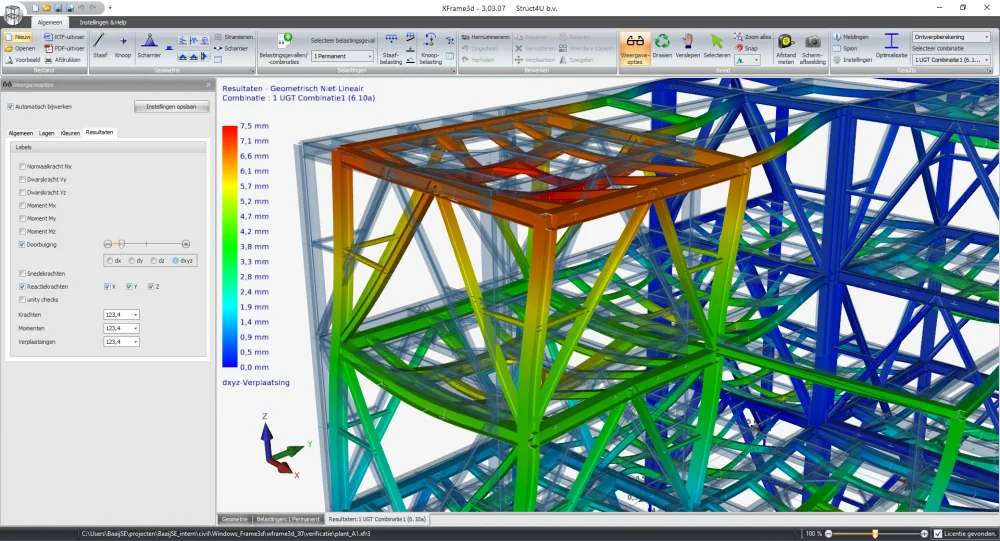The height and width of the screenshot is (541, 1000).
Task: Open the Verplaatsingen format dropdown
Action: [121, 341]
